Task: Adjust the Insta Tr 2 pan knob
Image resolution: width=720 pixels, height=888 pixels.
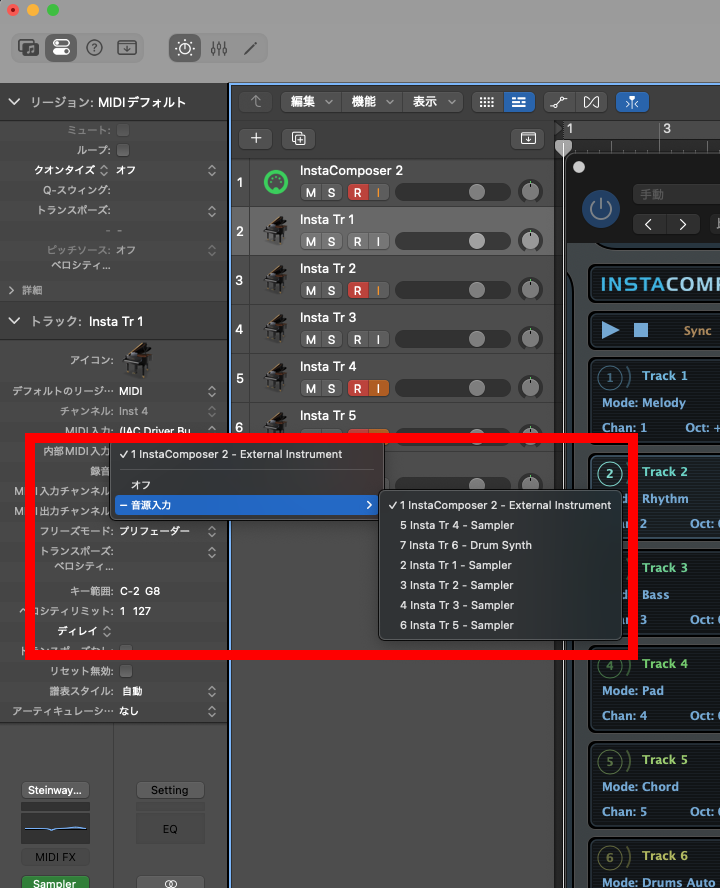Action: [530, 290]
